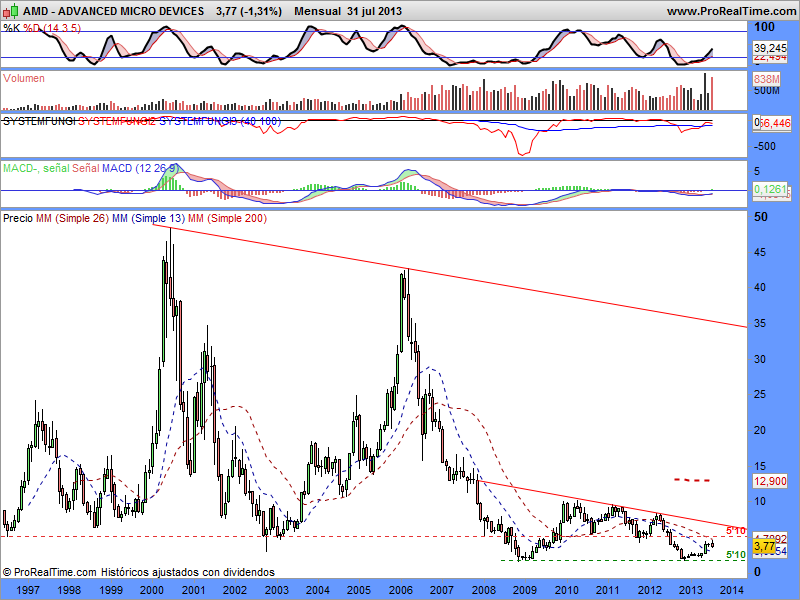This screenshot has height=600, width=800.
Task: Click the candlestick icon beside AMD title
Action: (10, 11)
